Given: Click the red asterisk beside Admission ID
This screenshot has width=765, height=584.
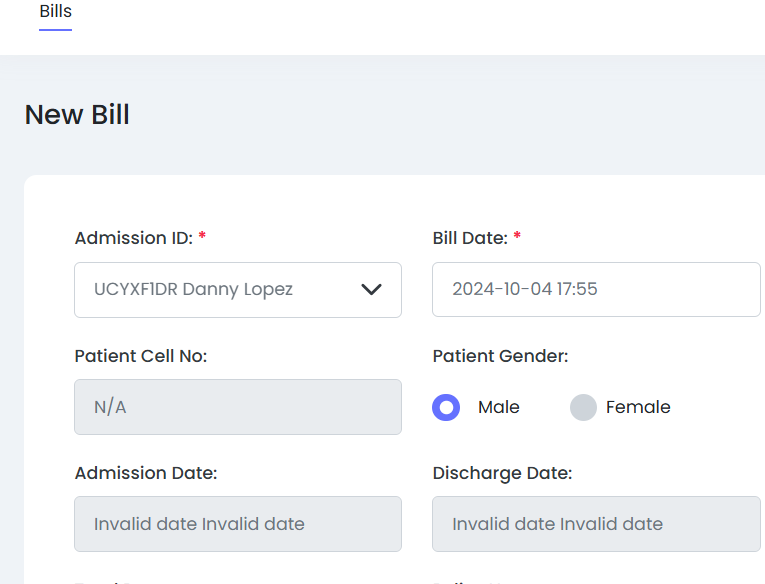Looking at the screenshot, I should coord(202,236).
